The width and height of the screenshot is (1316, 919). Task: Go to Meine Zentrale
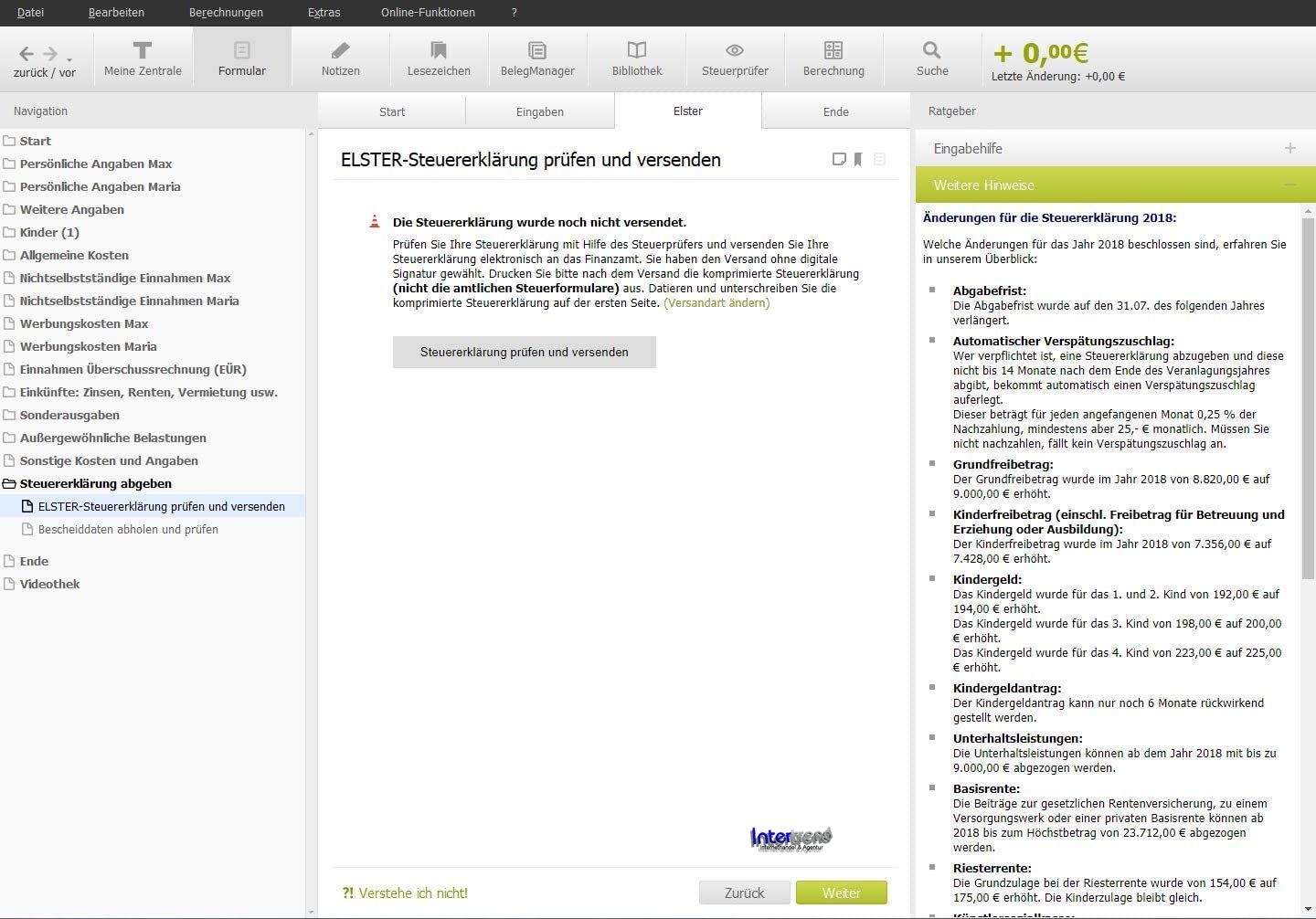(x=143, y=58)
